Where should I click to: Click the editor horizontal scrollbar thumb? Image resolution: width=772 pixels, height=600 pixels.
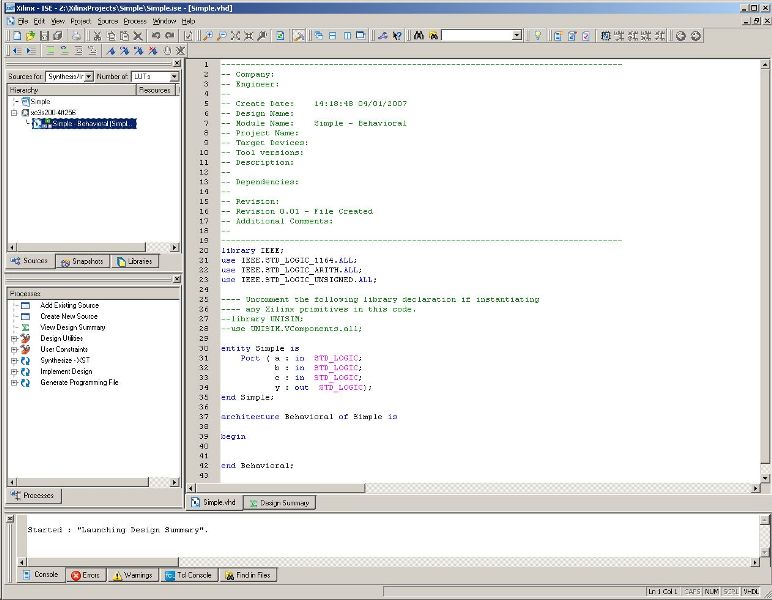[x=281, y=488]
